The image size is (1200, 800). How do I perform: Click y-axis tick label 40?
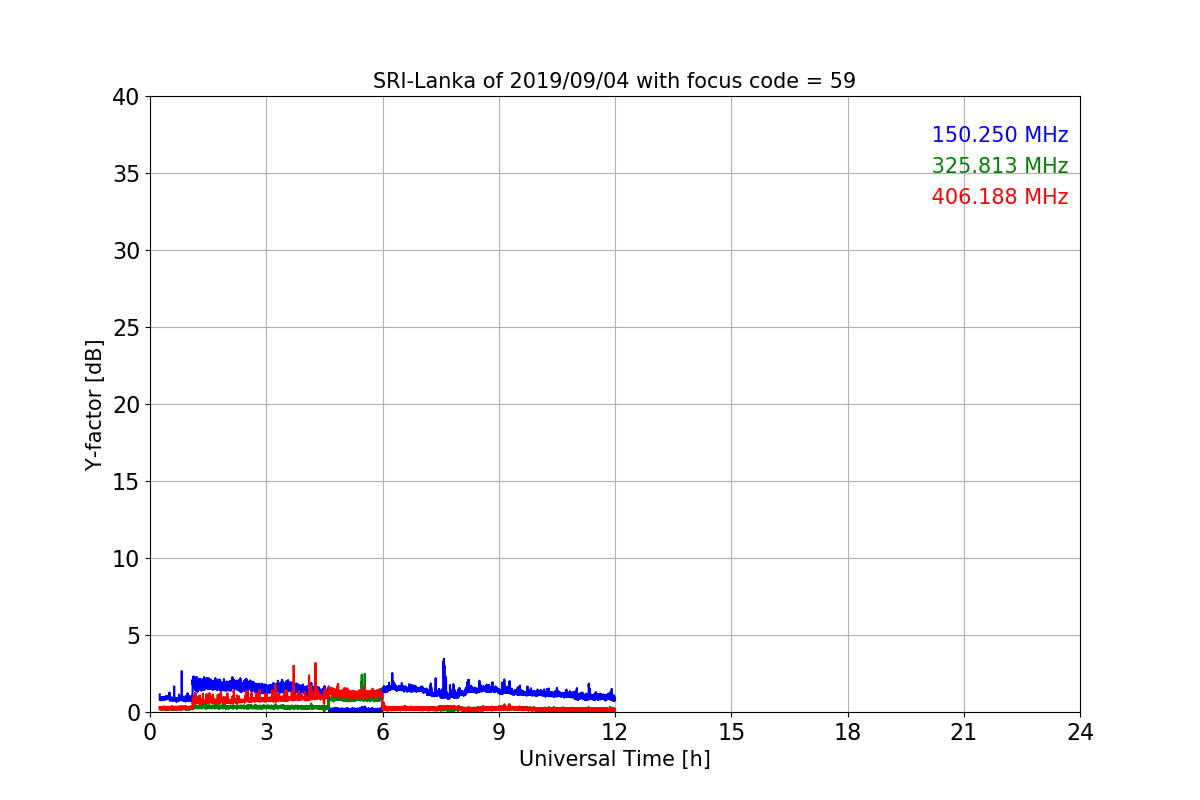pyautogui.click(x=126, y=97)
